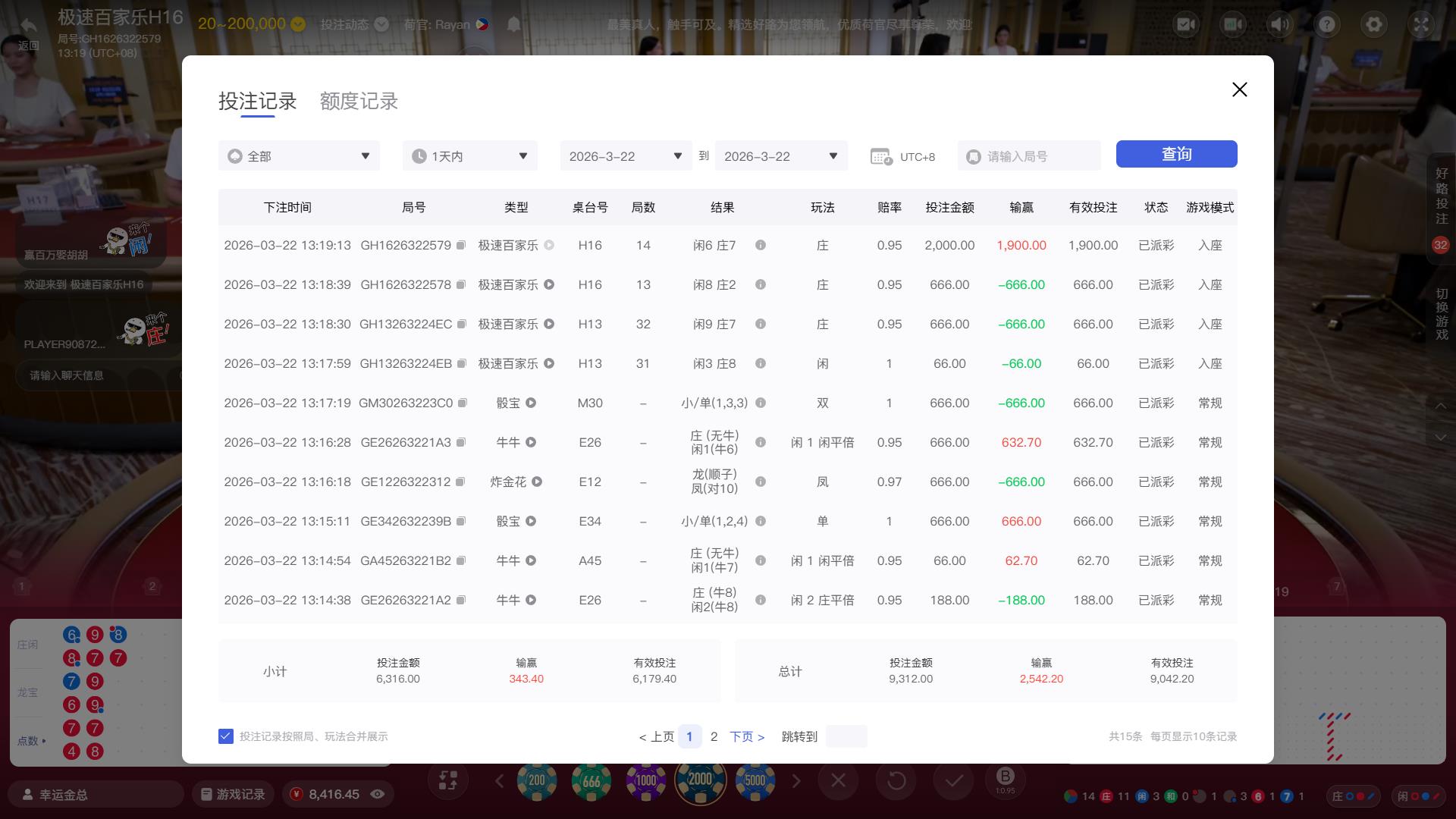The image size is (1456, 819).
Task: Open the help question mark icon
Action: [1326, 24]
